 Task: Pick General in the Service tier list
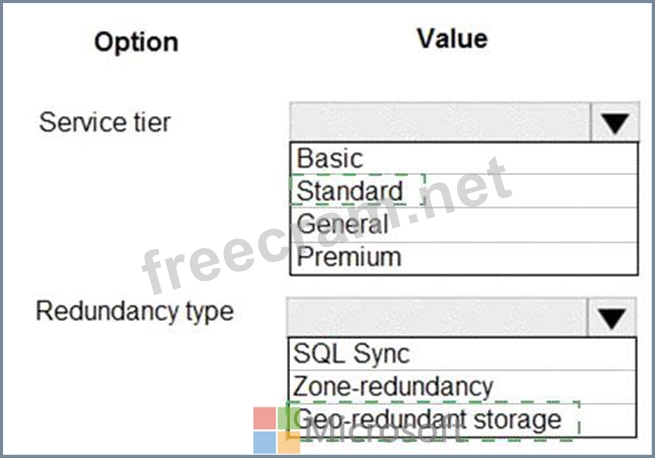pos(342,223)
